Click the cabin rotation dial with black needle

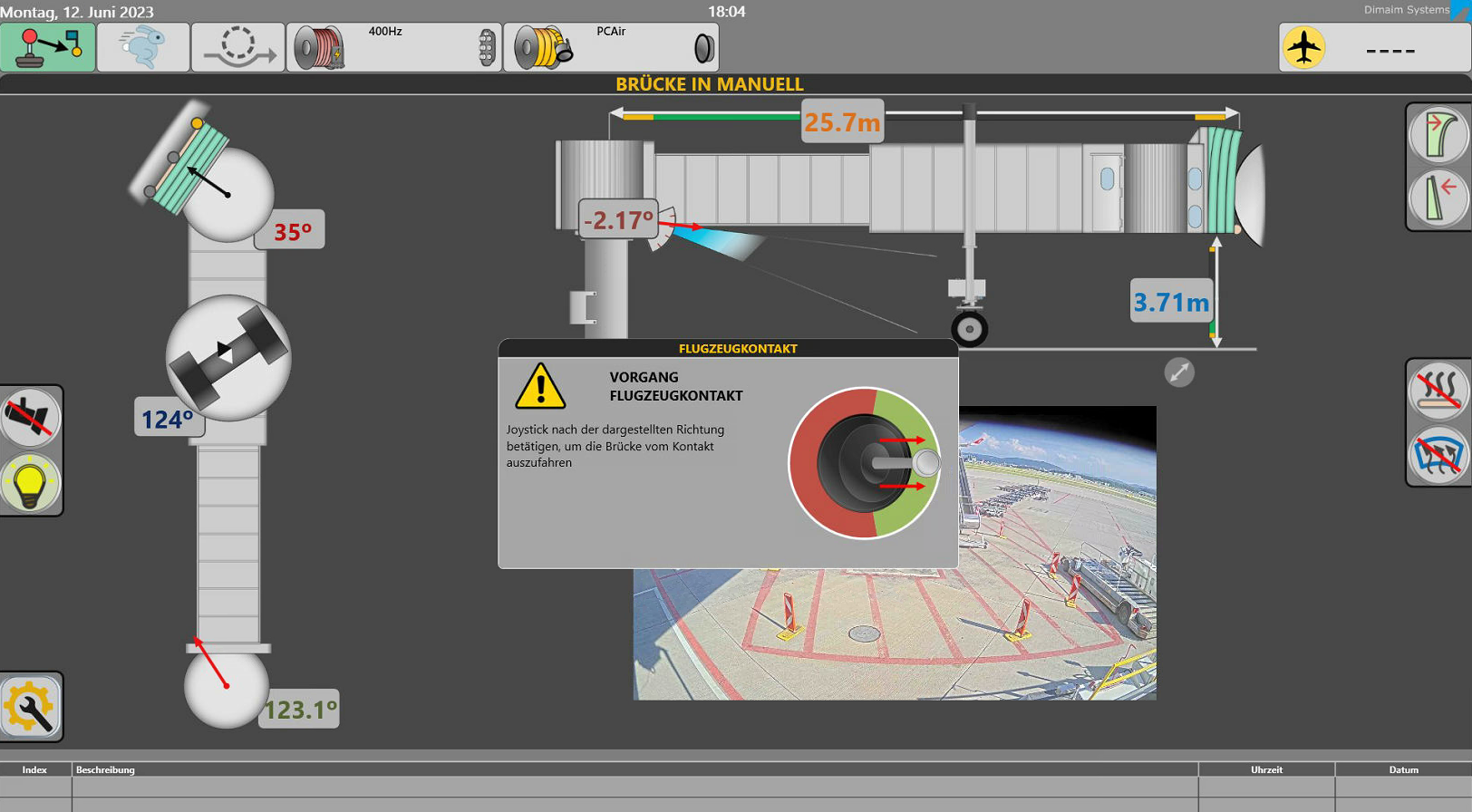[227, 194]
